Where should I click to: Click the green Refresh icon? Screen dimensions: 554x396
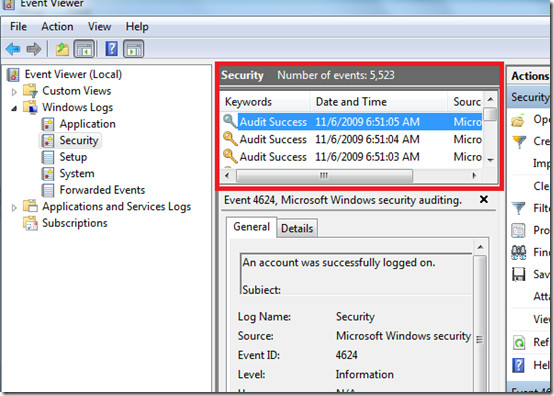[519, 342]
